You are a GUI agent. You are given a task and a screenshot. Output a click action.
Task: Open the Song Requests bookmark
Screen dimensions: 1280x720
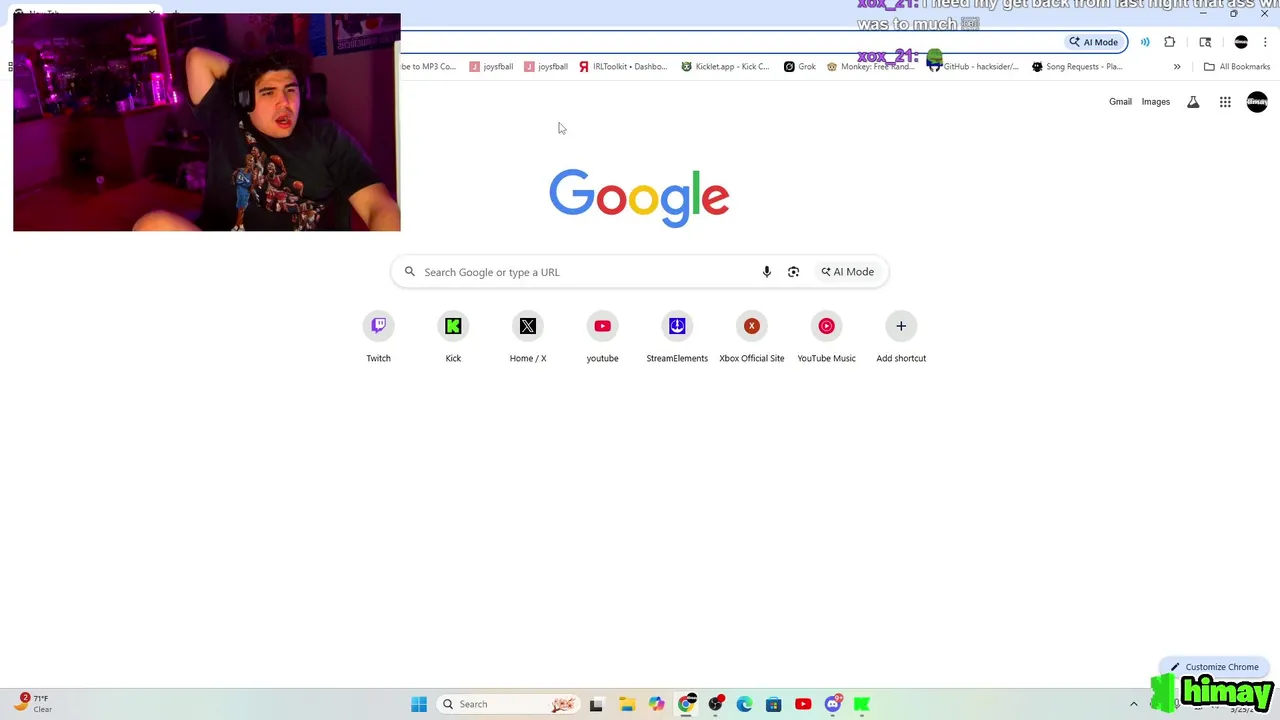(1077, 67)
